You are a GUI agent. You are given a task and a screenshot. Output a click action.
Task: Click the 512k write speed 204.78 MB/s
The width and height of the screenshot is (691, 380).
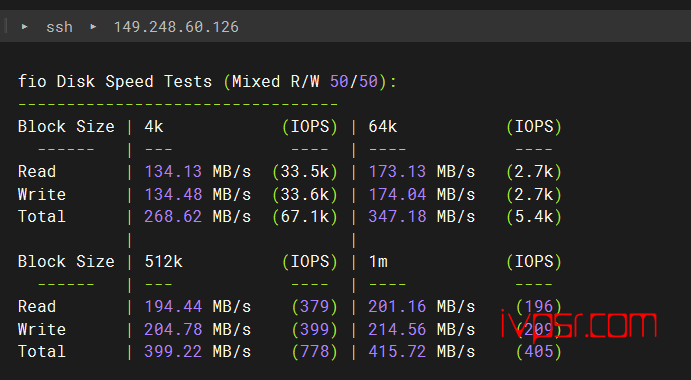pyautogui.click(x=198, y=329)
